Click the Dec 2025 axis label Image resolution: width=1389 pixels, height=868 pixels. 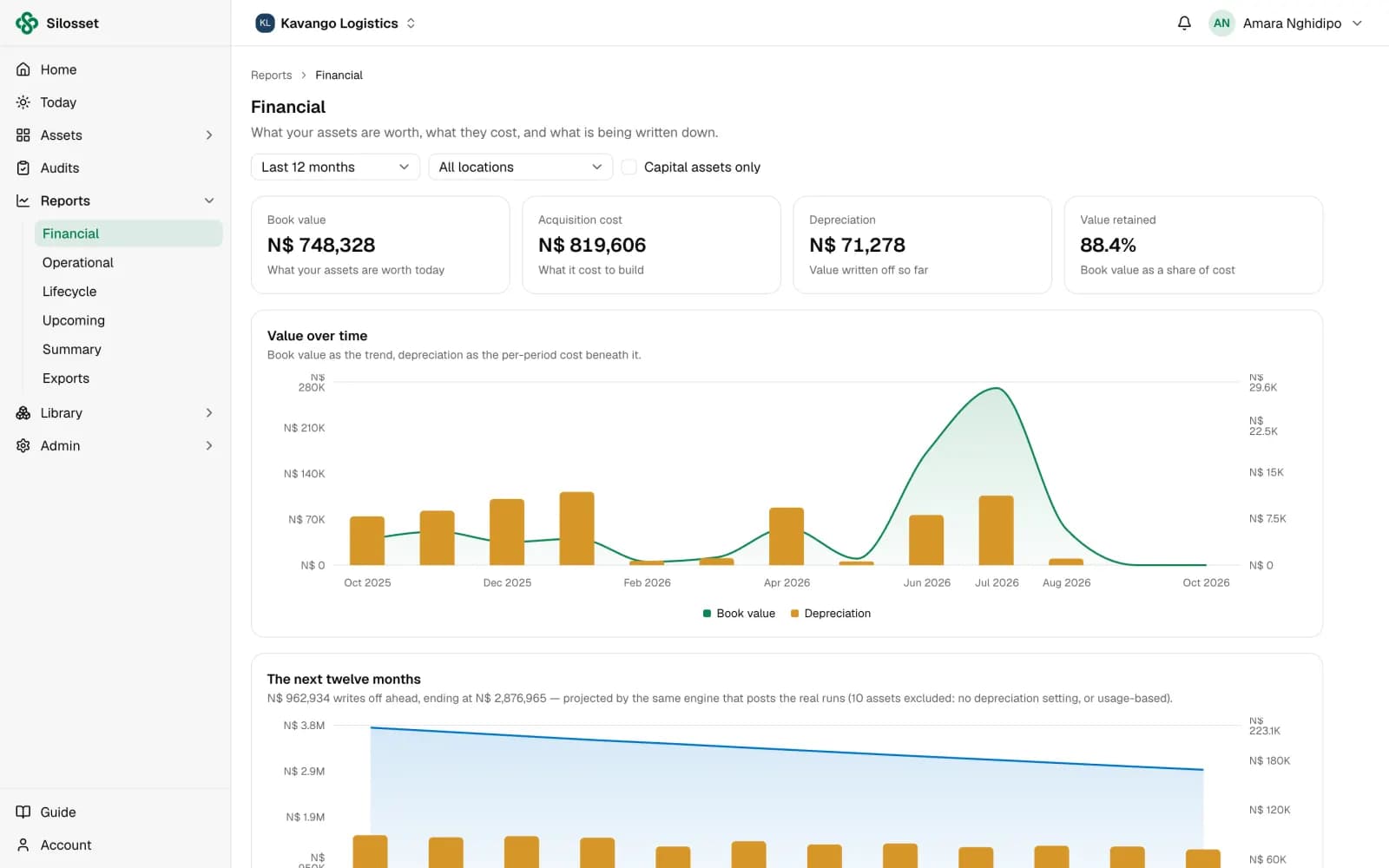tap(507, 583)
